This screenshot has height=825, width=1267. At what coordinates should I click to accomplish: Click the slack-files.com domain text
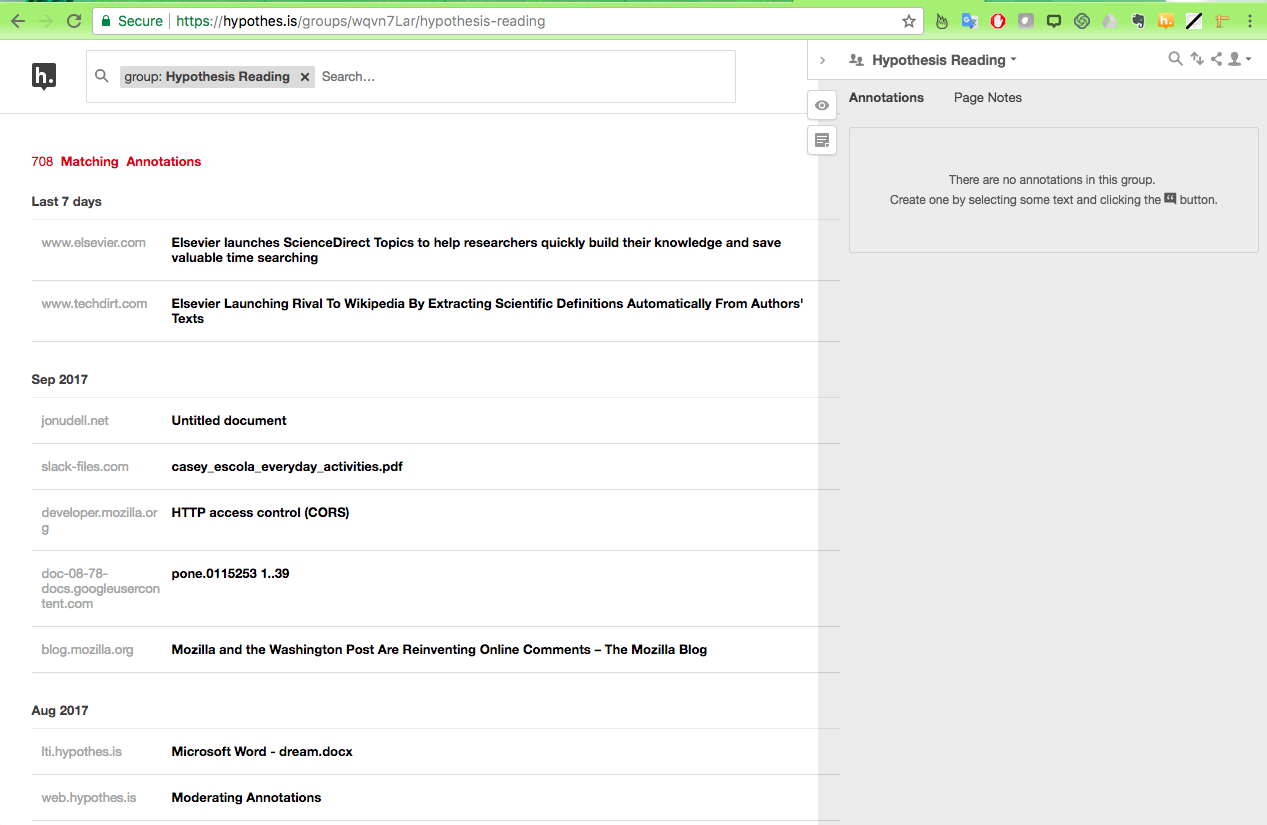coord(85,467)
